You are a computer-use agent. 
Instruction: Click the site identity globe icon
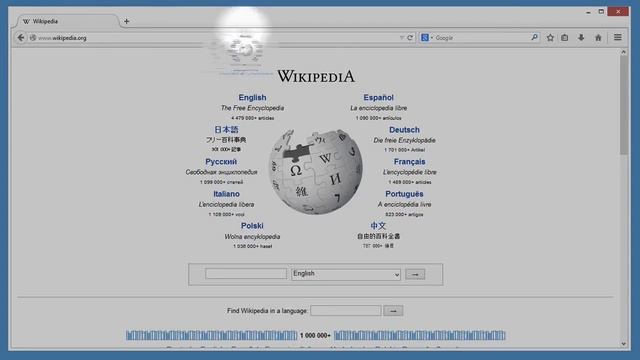(x=33, y=38)
